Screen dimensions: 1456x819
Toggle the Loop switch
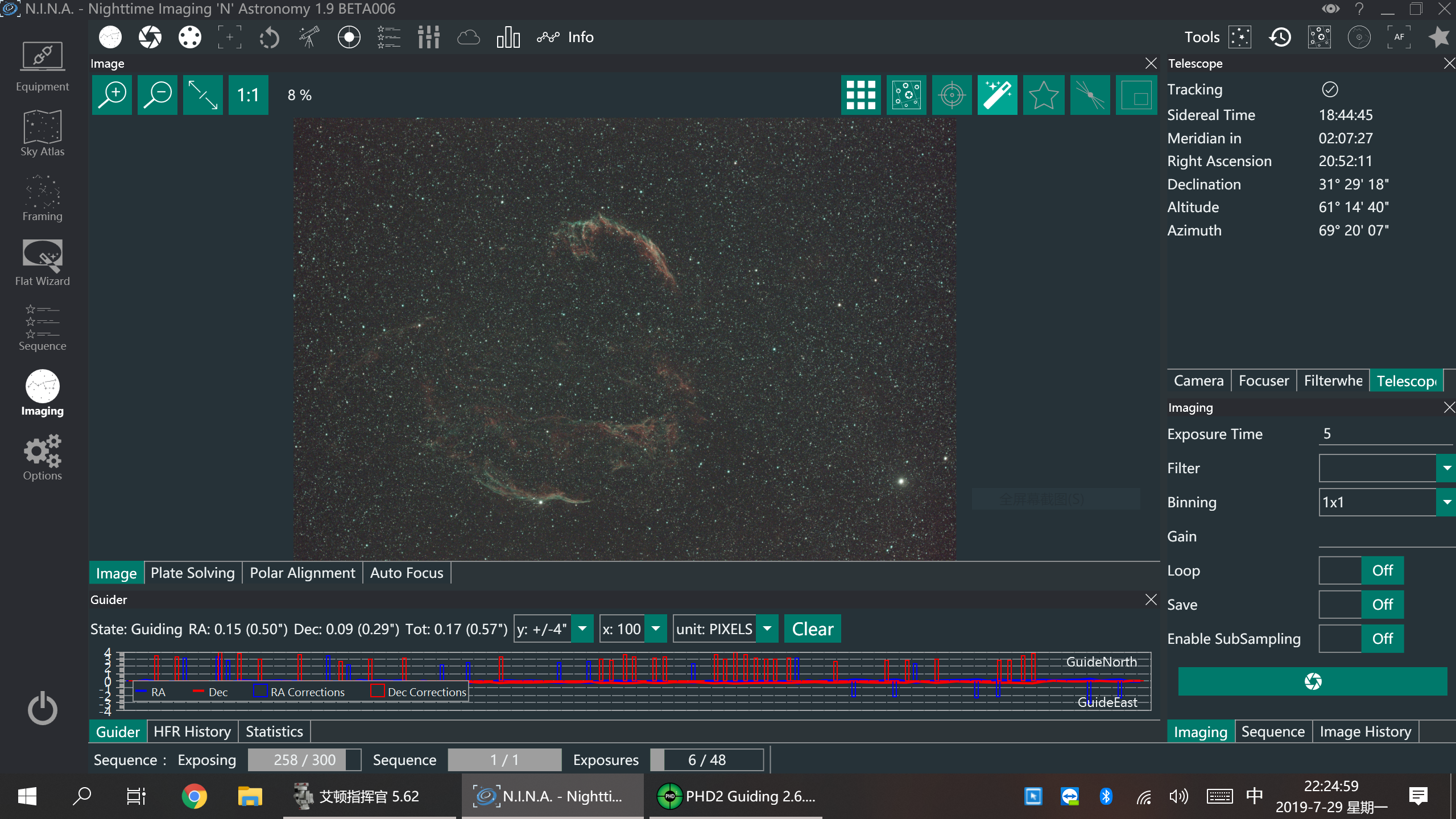[1361, 570]
